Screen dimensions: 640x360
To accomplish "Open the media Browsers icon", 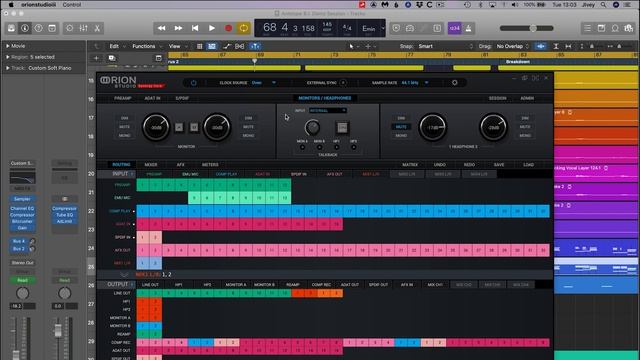I will click(x=629, y=28).
